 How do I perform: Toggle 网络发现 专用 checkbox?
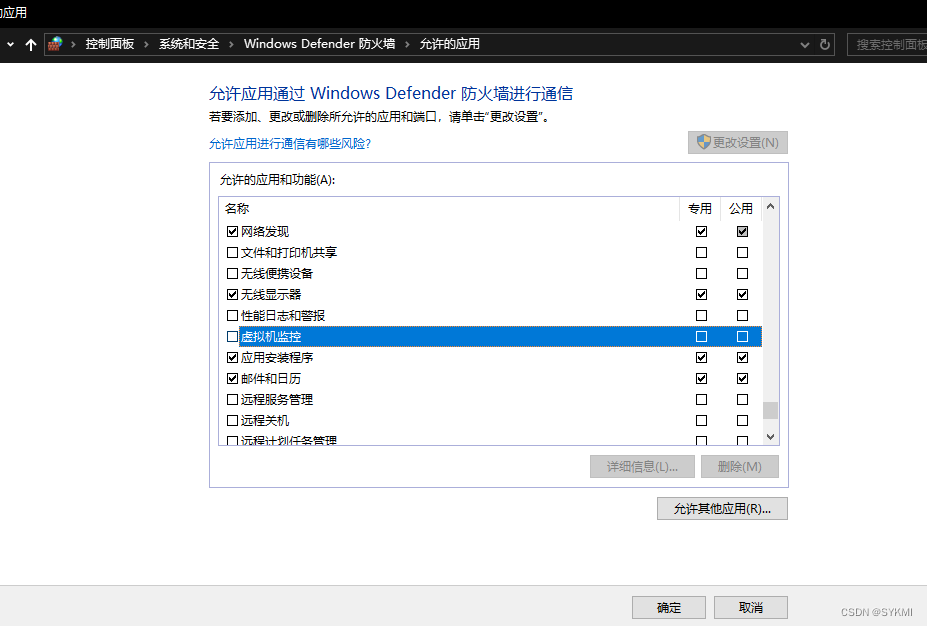(x=701, y=232)
